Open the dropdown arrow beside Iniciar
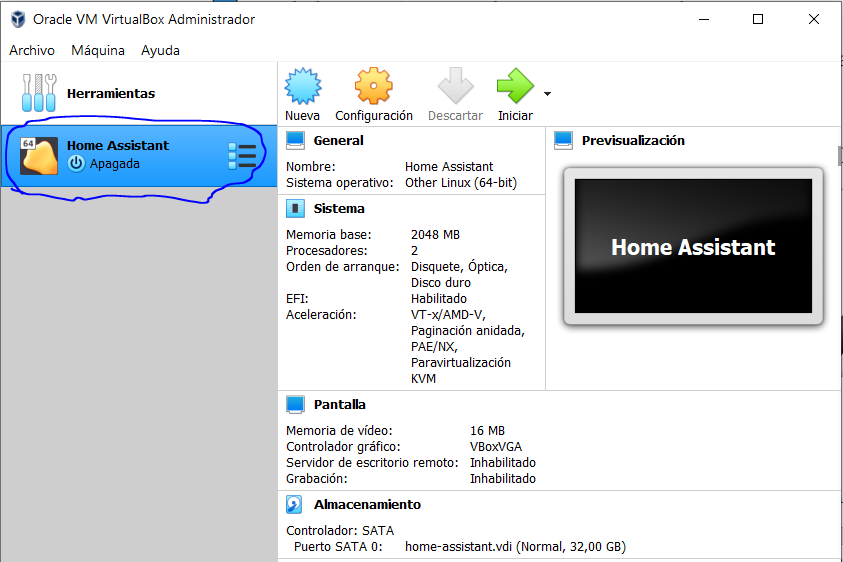The height and width of the screenshot is (562, 843). pyautogui.click(x=547, y=94)
